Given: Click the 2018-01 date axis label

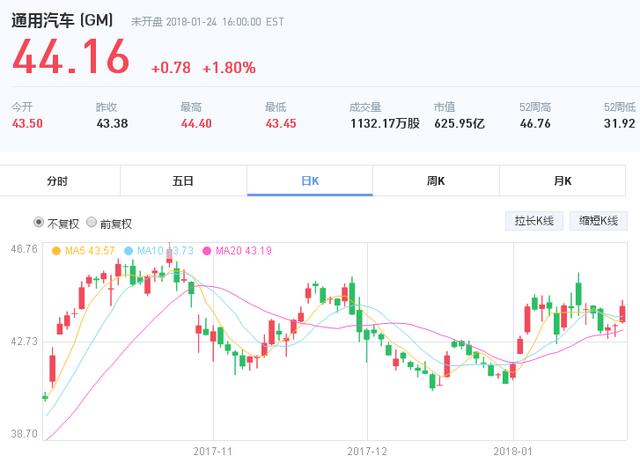Looking at the screenshot, I should click(513, 451).
